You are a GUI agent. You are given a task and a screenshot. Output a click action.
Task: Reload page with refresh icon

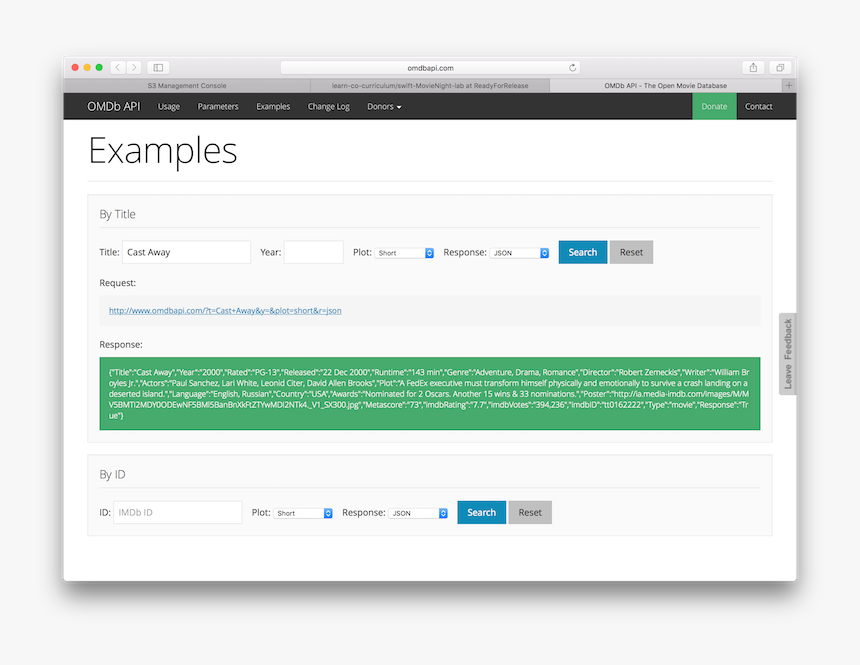(x=572, y=67)
